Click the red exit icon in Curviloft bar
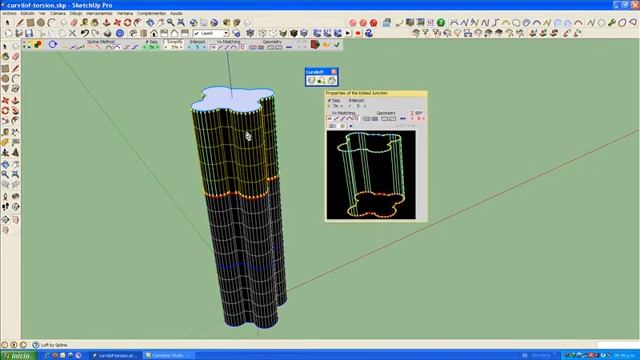This screenshot has width=640, height=360. point(315,44)
